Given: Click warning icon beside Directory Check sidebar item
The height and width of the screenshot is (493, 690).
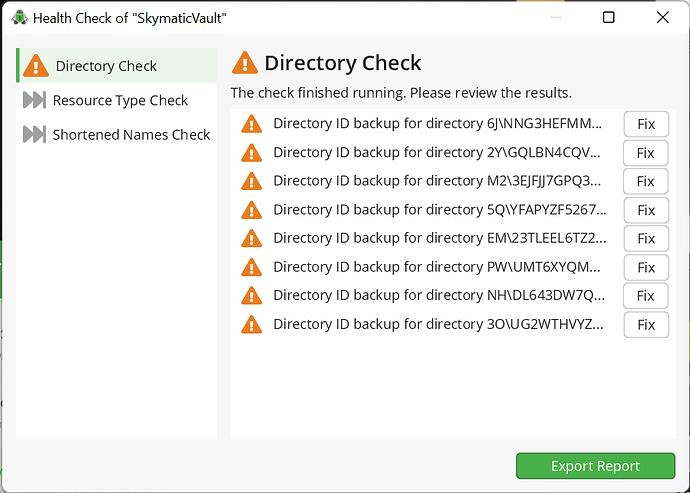Looking at the screenshot, I should (x=36, y=66).
